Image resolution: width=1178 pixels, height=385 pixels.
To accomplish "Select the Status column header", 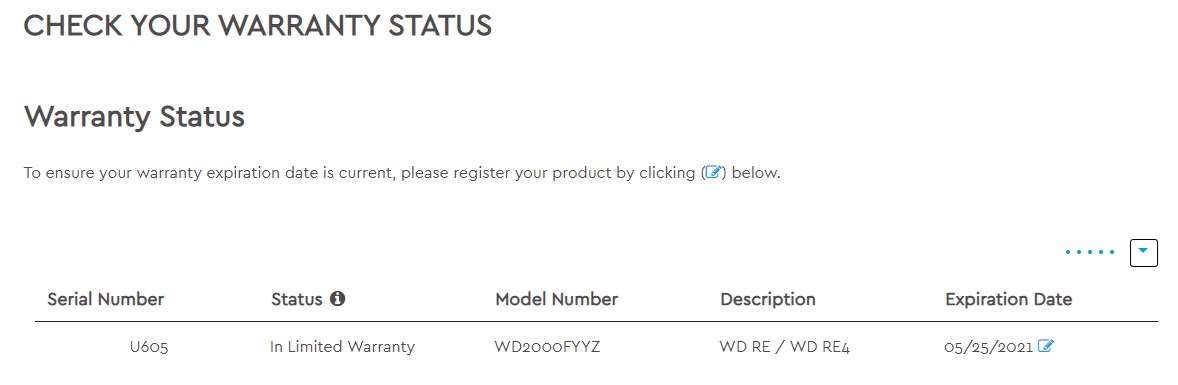I will coord(297,299).
